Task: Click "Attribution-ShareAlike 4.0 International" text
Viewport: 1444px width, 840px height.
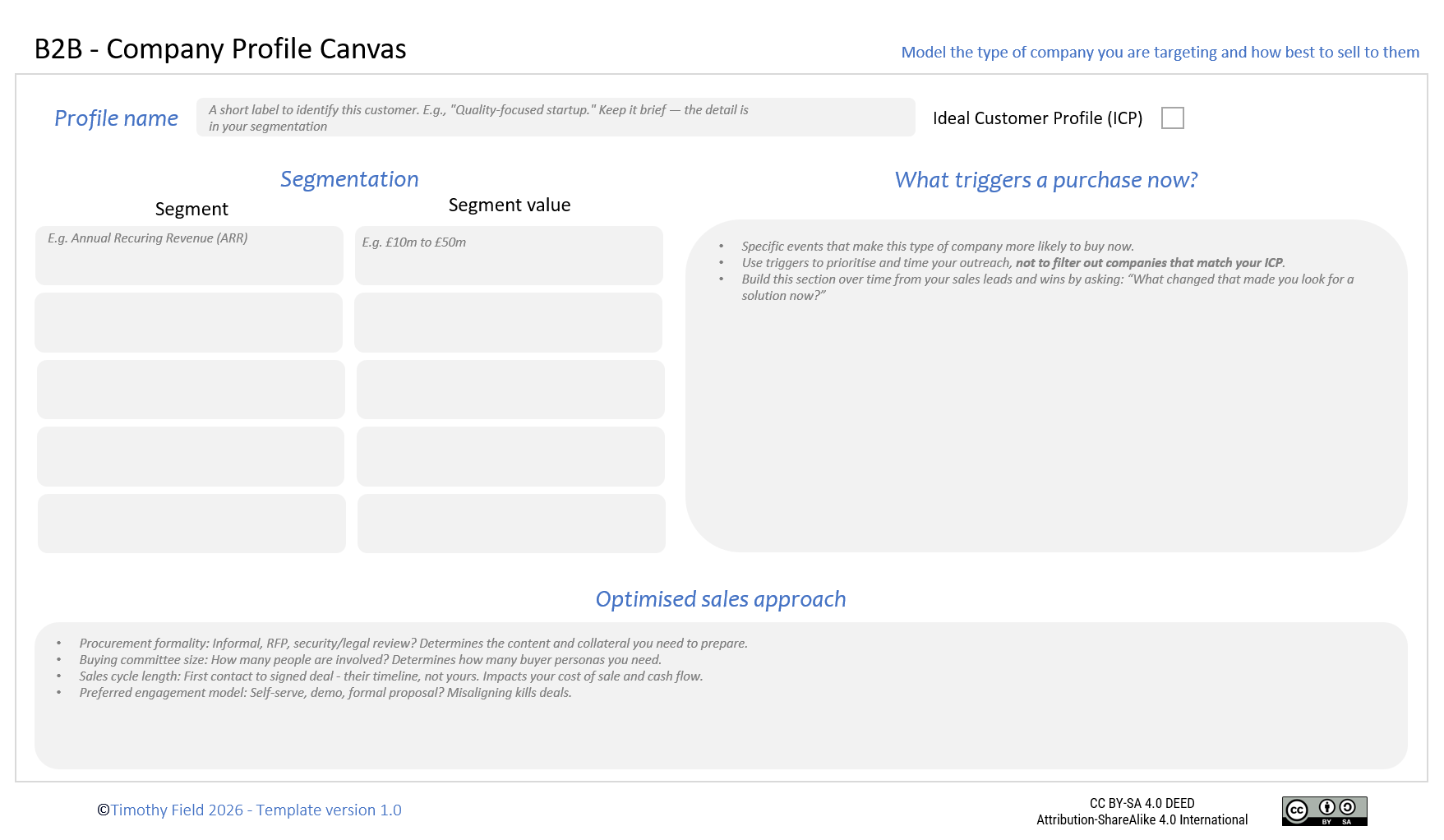Action: [1142, 819]
